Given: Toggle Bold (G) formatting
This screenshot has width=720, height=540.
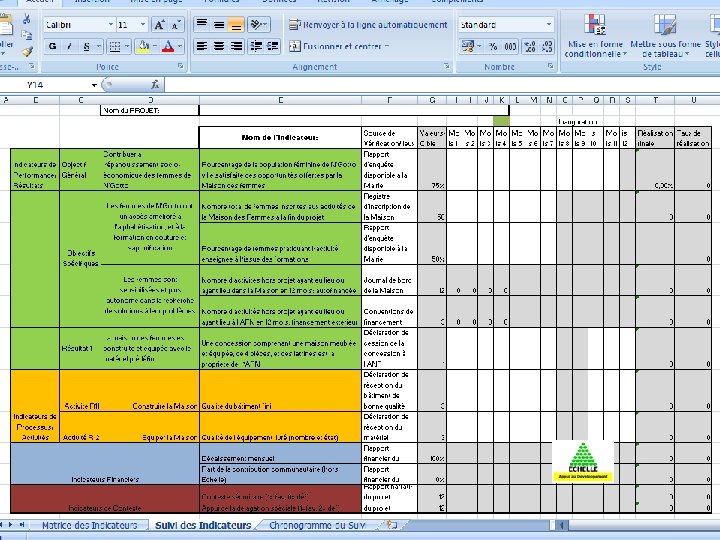Looking at the screenshot, I should click(x=52, y=46).
